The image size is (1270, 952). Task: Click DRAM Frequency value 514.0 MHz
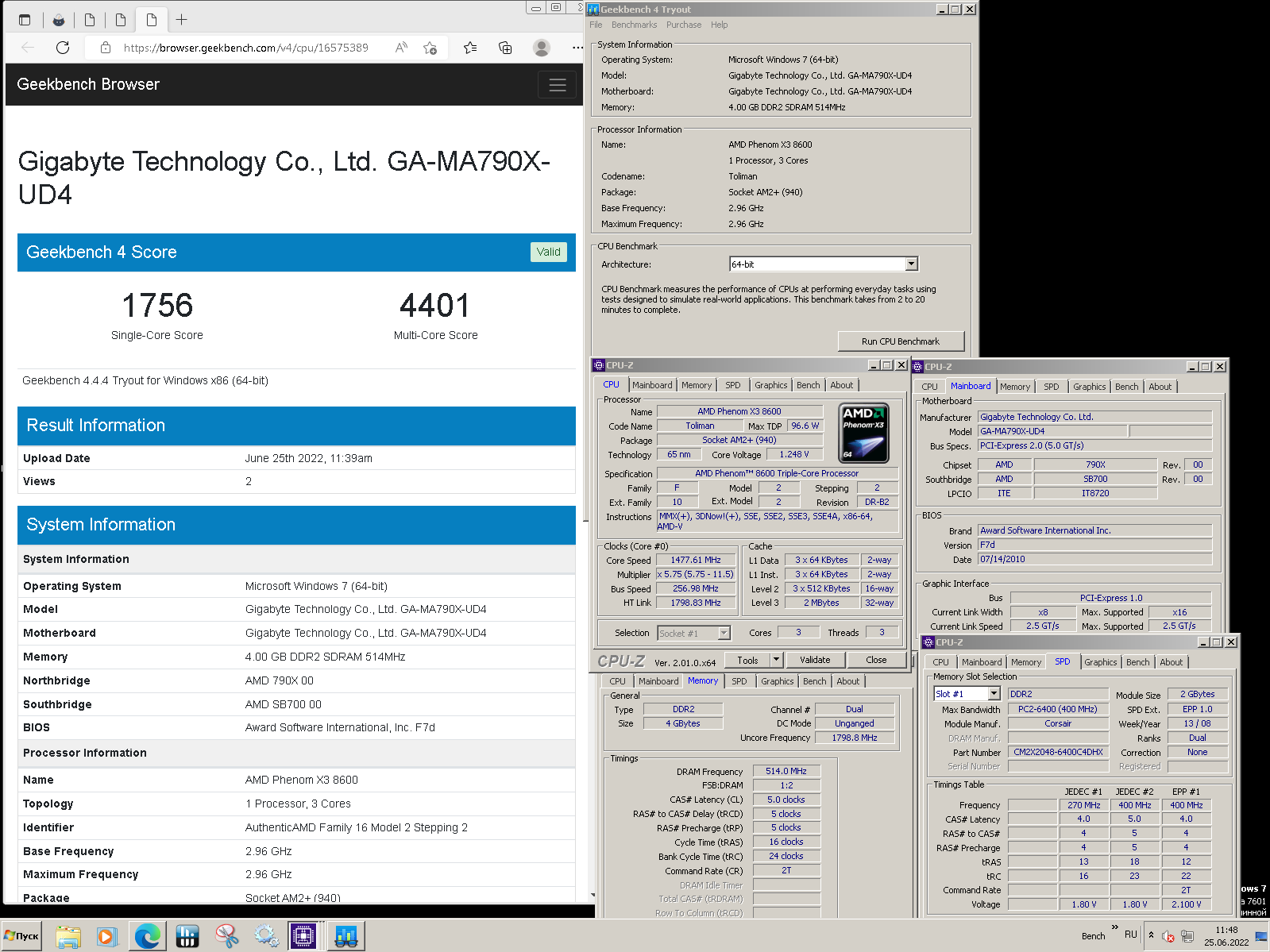pyautogui.click(x=786, y=772)
